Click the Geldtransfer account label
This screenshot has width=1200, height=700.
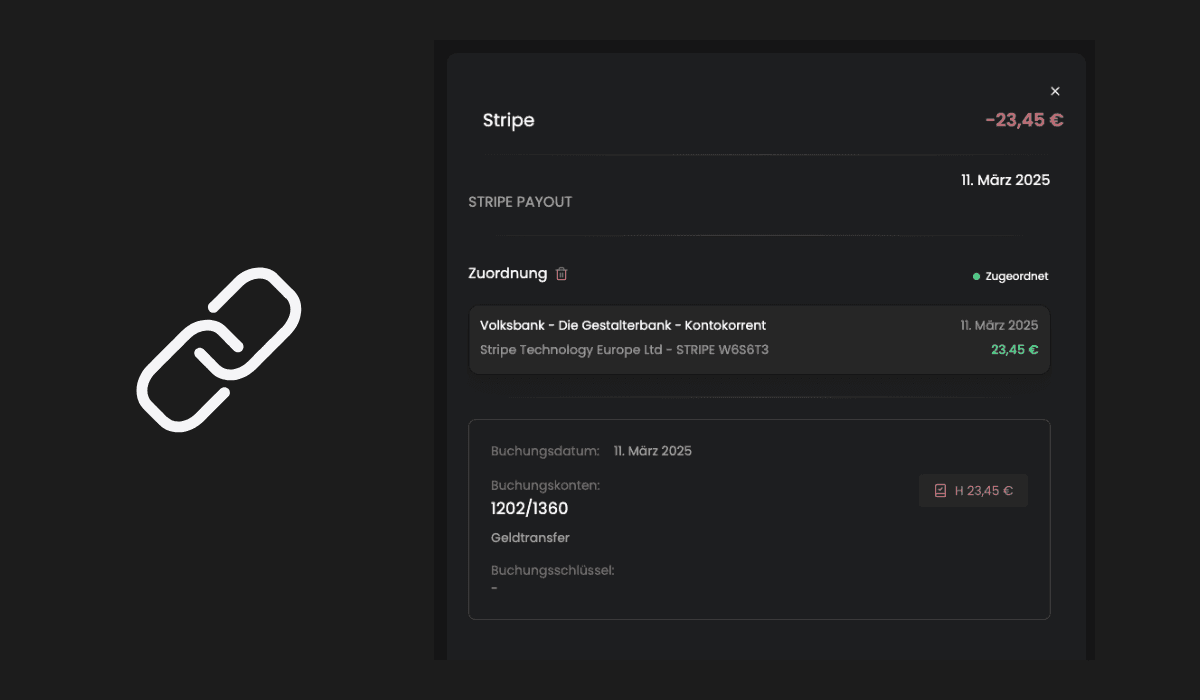(x=529, y=537)
